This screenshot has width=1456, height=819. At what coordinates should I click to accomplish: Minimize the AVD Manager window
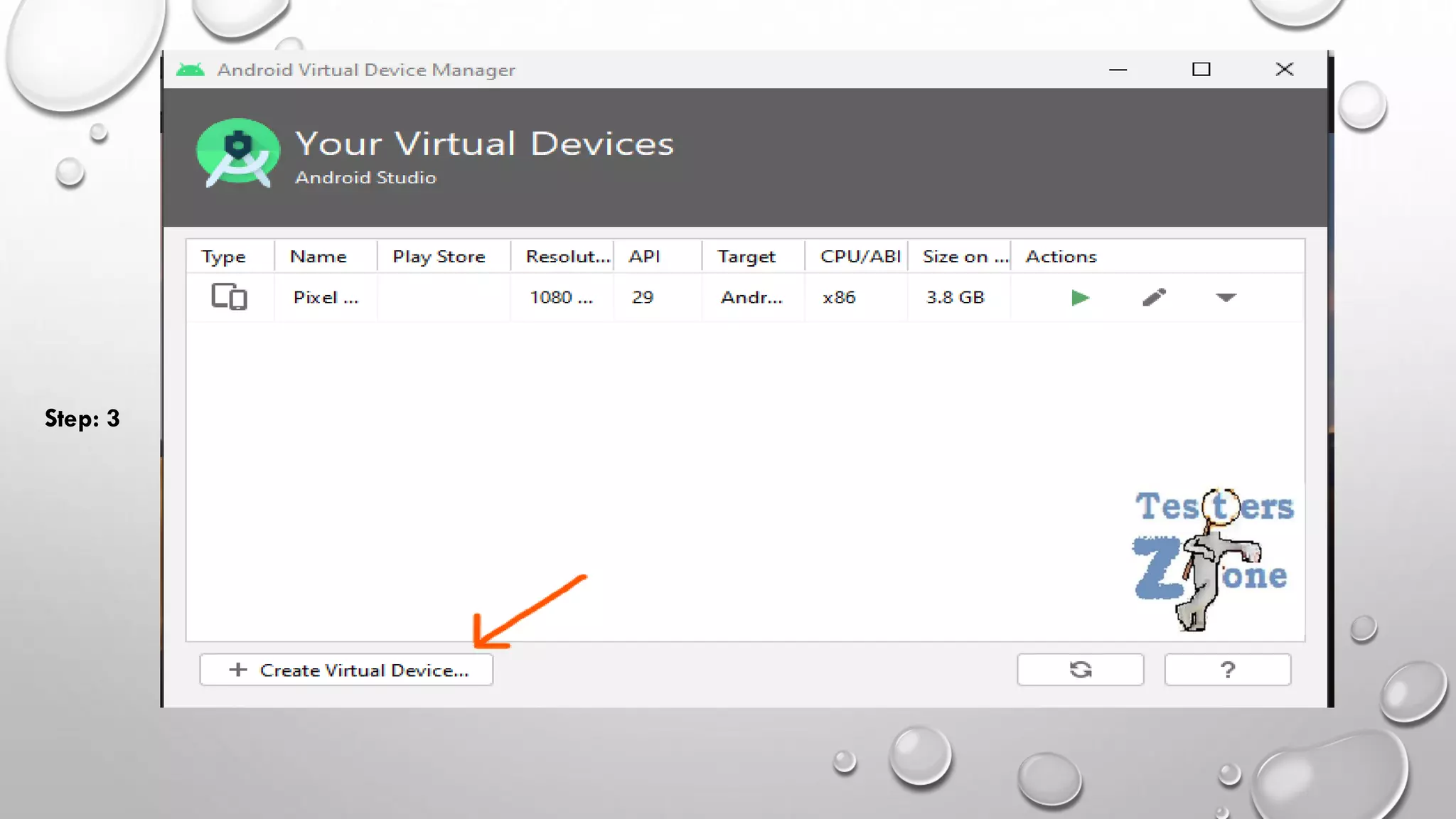coord(1118,70)
